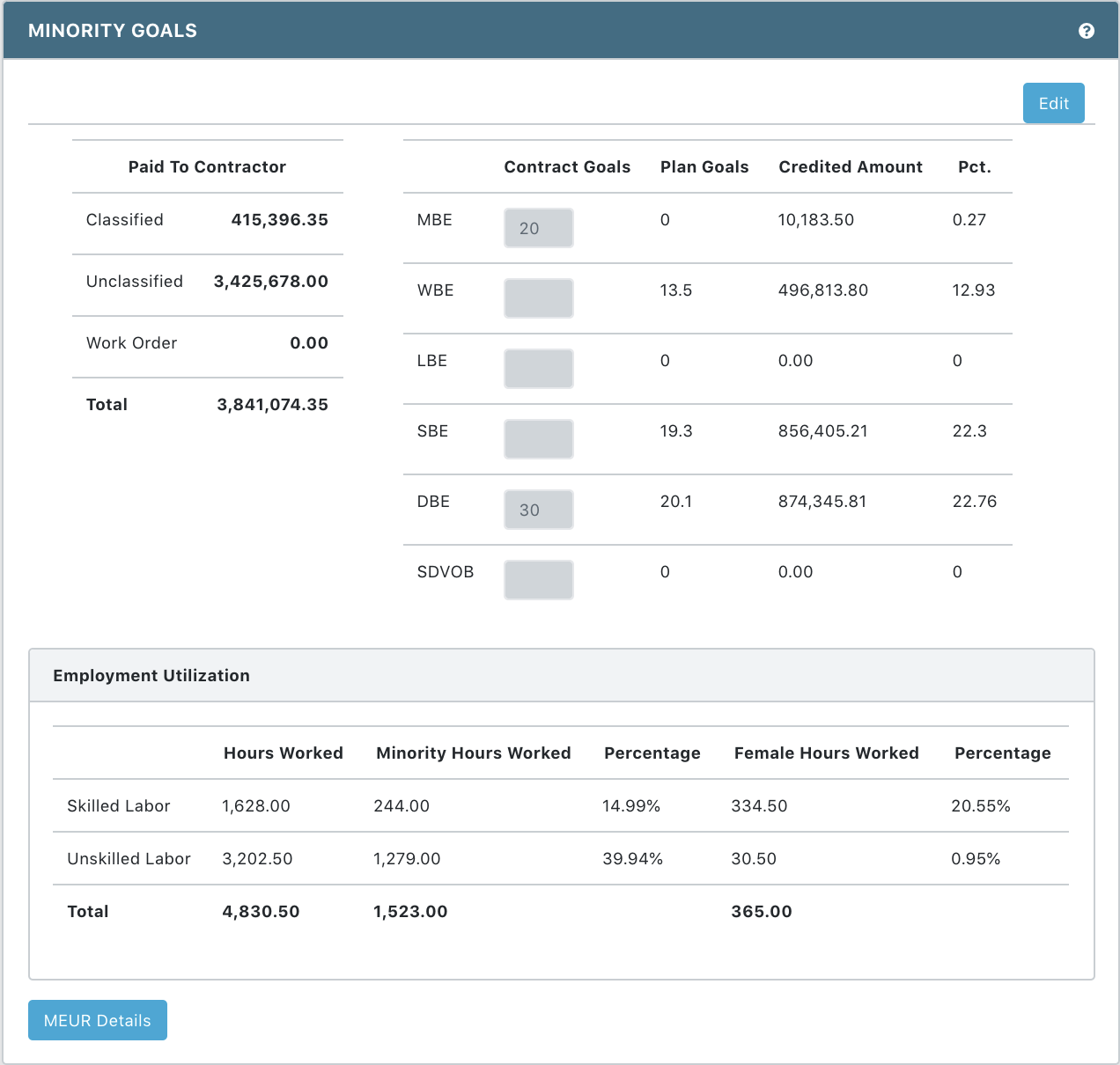The width and height of the screenshot is (1120, 1065).
Task: Click Unskilled minority hours 1,279.00
Action: point(407,859)
